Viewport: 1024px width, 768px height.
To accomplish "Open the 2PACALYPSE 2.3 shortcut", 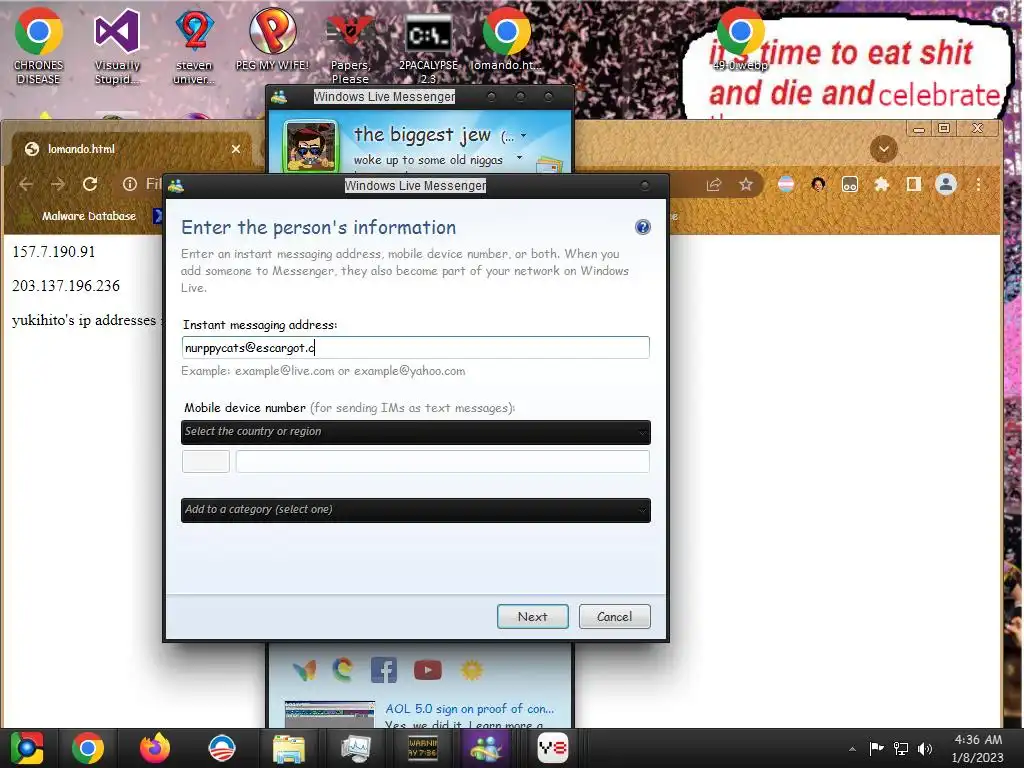I will coord(428,45).
